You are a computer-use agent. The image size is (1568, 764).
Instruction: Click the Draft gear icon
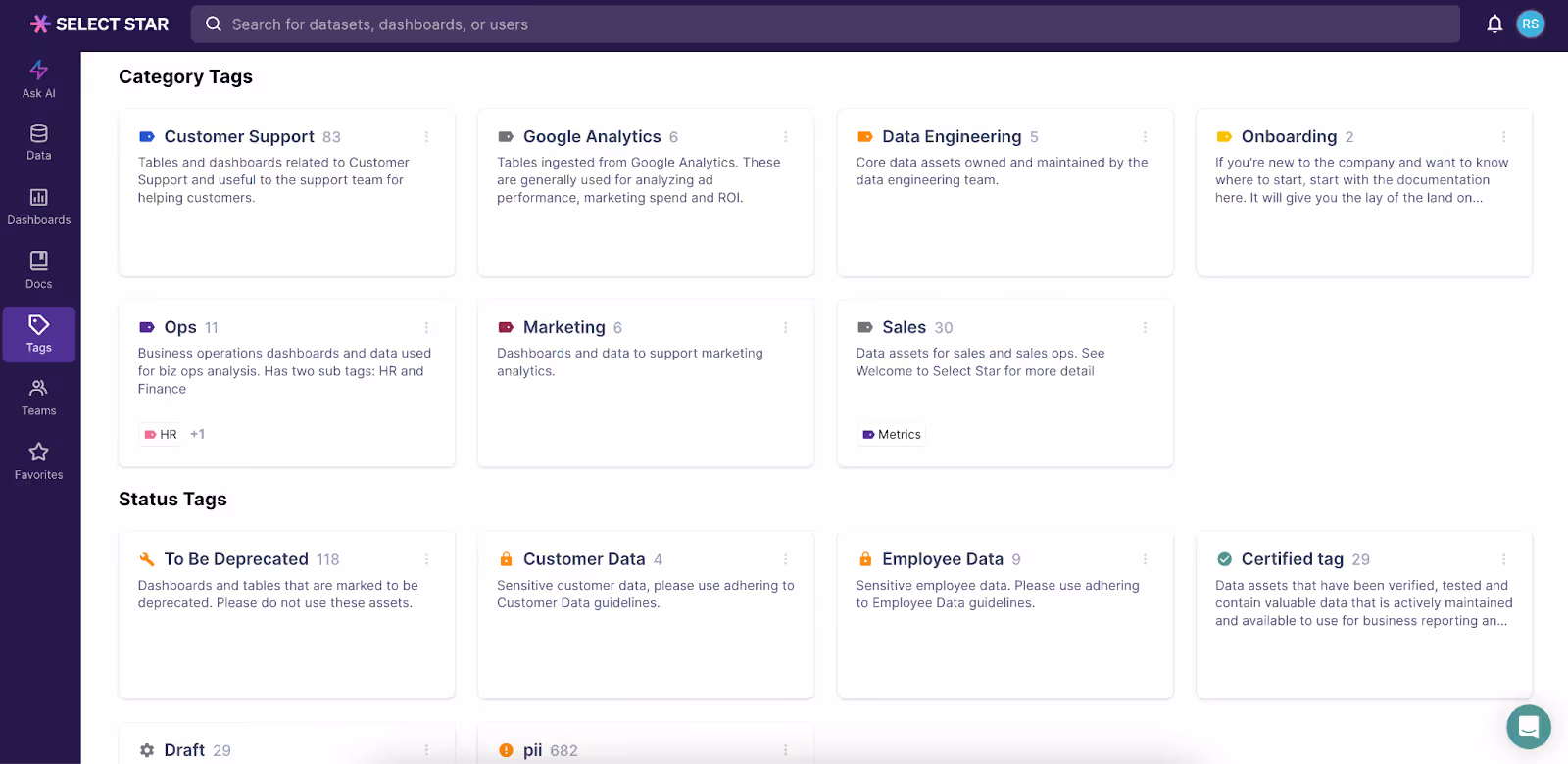(147, 750)
